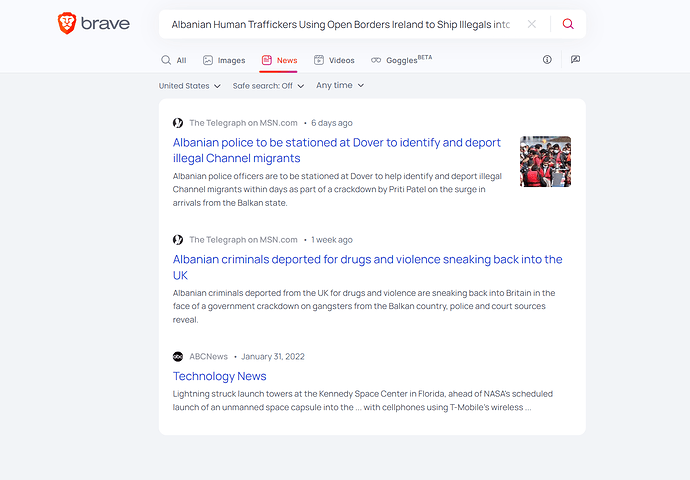The width and height of the screenshot is (690, 480).
Task: Click the 'ABCNews' source name
Action: tap(209, 356)
